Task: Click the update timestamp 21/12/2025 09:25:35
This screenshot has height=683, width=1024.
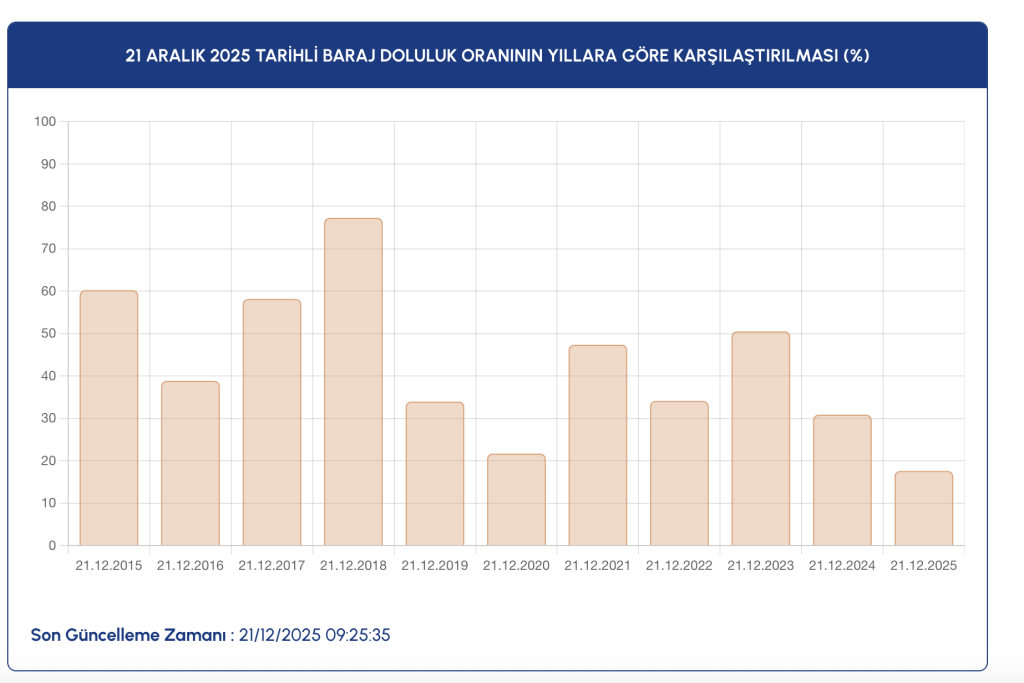Action: 314,635
